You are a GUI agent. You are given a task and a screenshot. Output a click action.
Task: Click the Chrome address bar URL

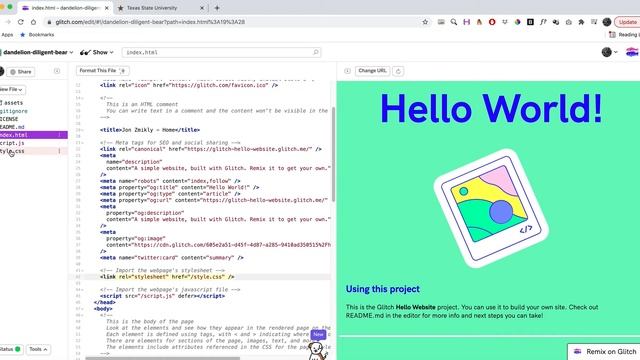pyautogui.click(x=150, y=22)
